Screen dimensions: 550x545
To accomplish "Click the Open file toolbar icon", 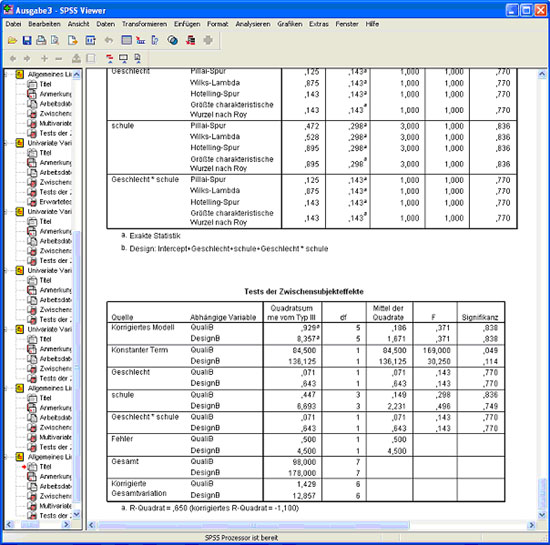I will pos(12,40).
